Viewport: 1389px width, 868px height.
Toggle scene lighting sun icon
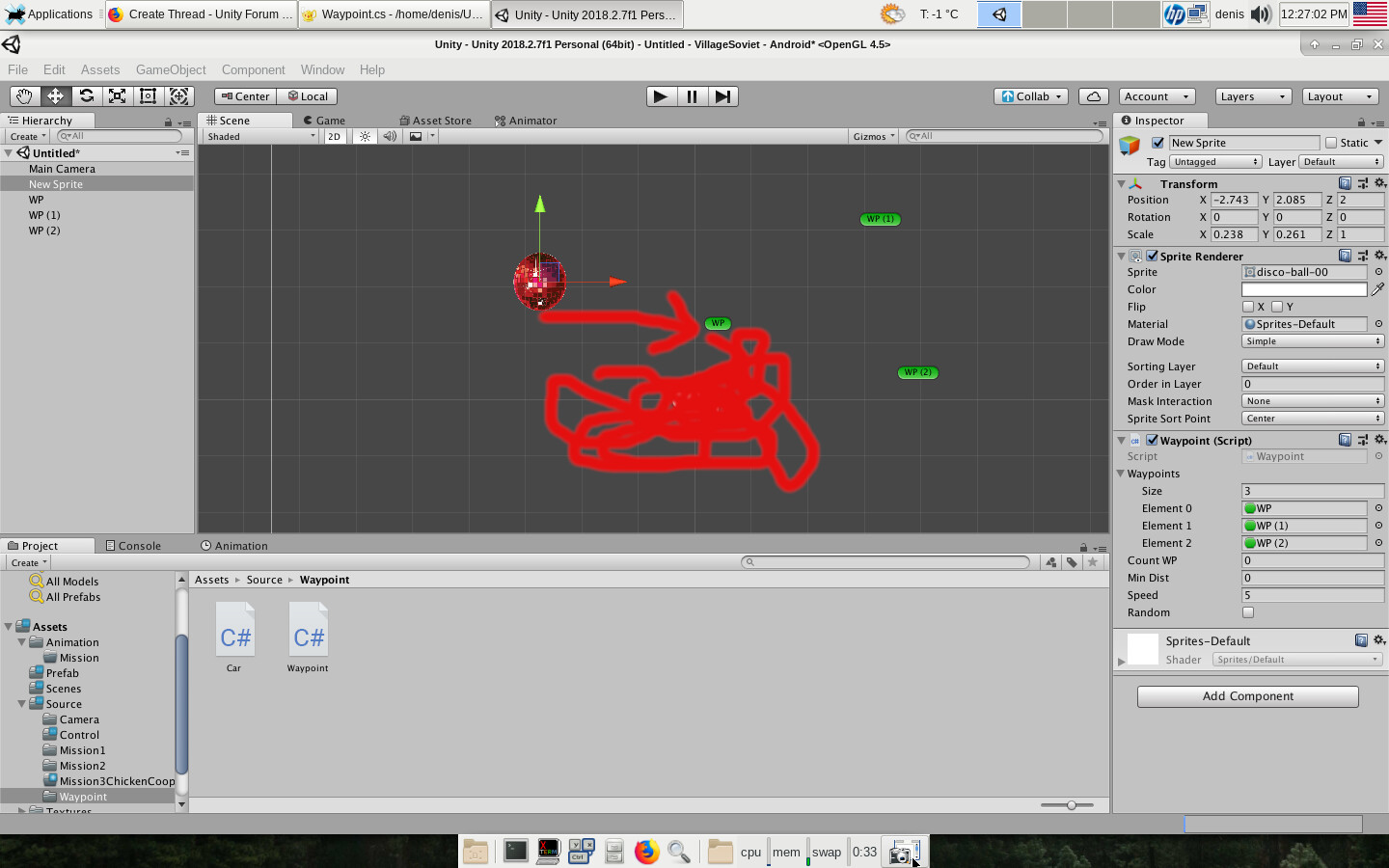[365, 137]
